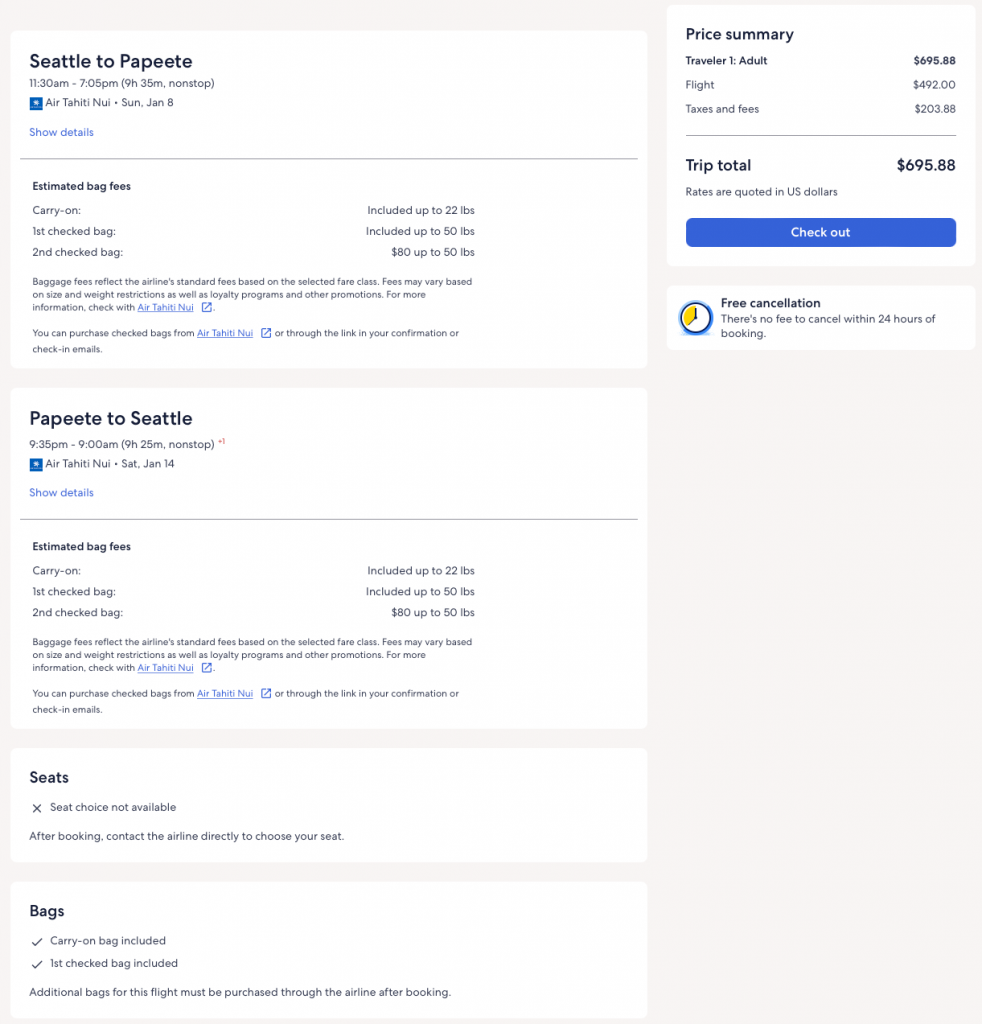Screen dimensions: 982x1024
Task: Open 'check with Air Tahiti Nui' link, Papeete to Seattle
Action: point(165,668)
